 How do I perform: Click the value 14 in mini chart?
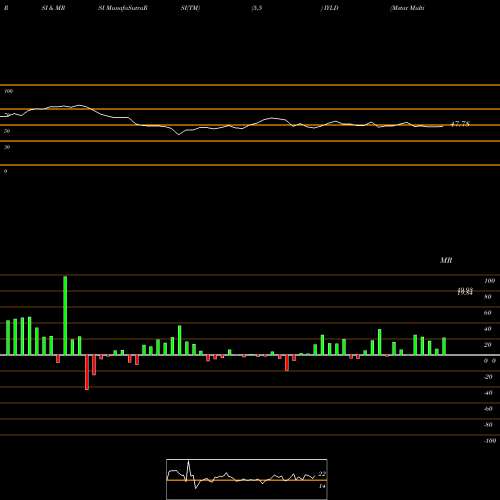pyautogui.click(x=322, y=486)
